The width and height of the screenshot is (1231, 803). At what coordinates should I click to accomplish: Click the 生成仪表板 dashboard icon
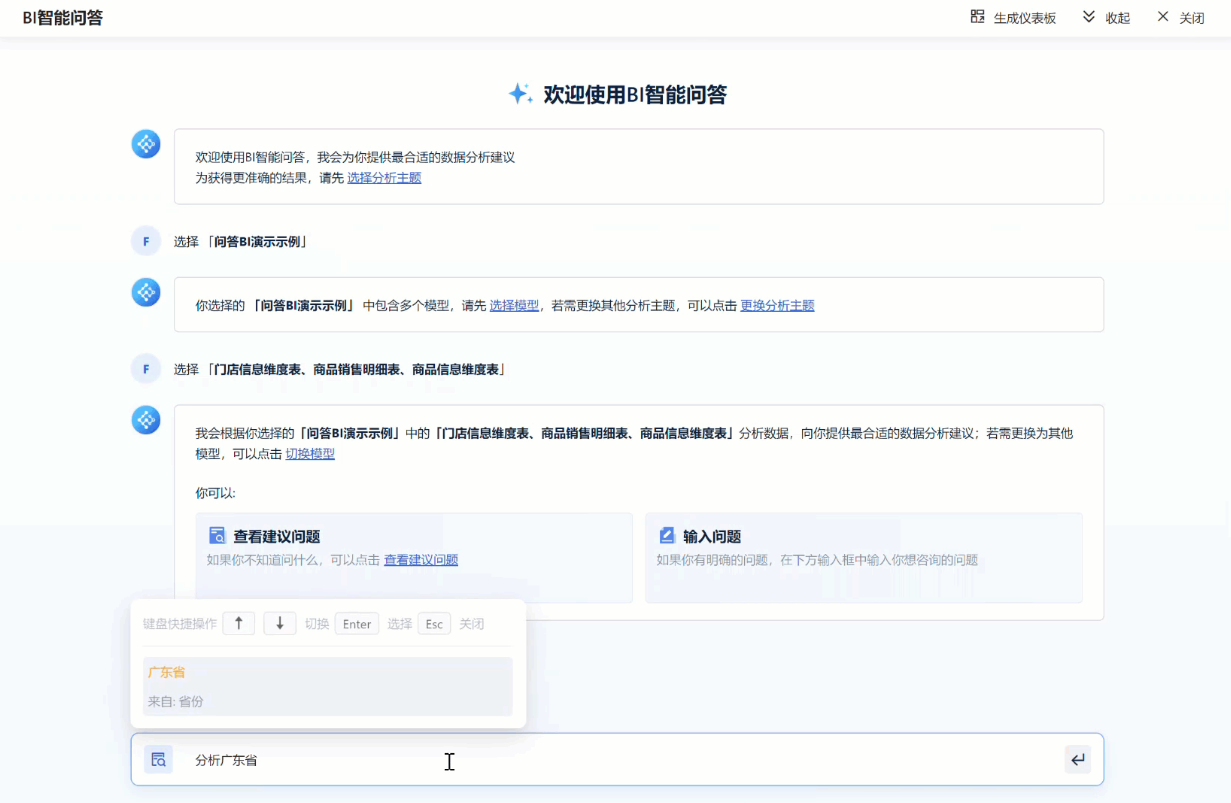click(977, 17)
